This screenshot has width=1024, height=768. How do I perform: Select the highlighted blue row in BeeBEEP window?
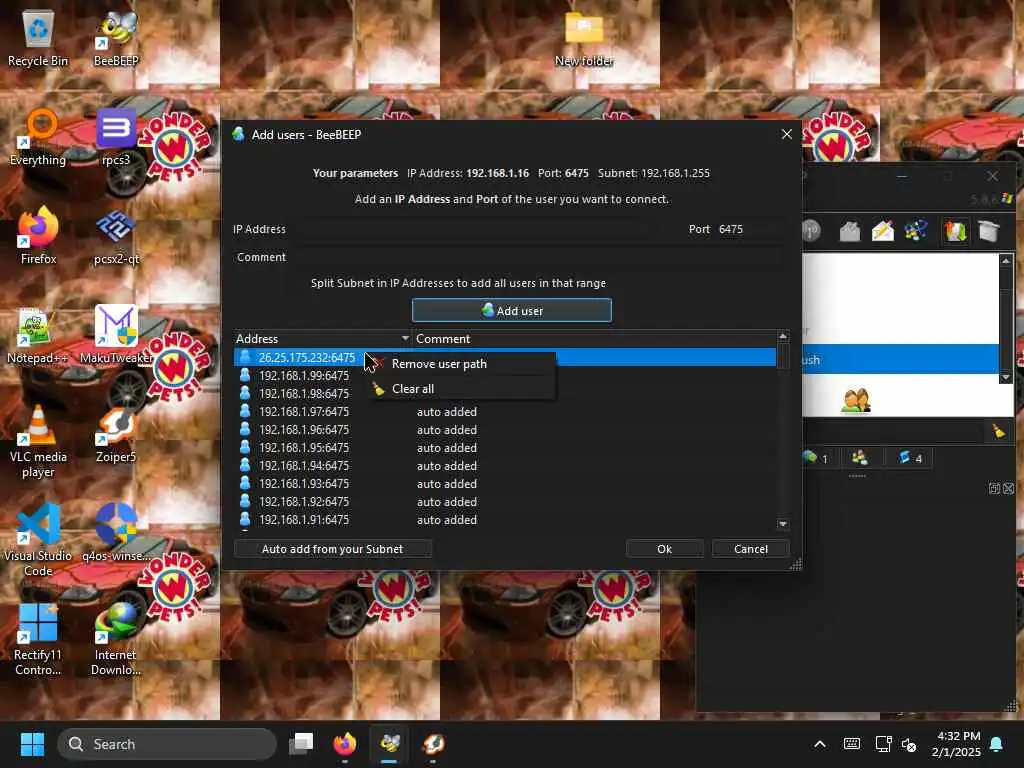[900, 359]
